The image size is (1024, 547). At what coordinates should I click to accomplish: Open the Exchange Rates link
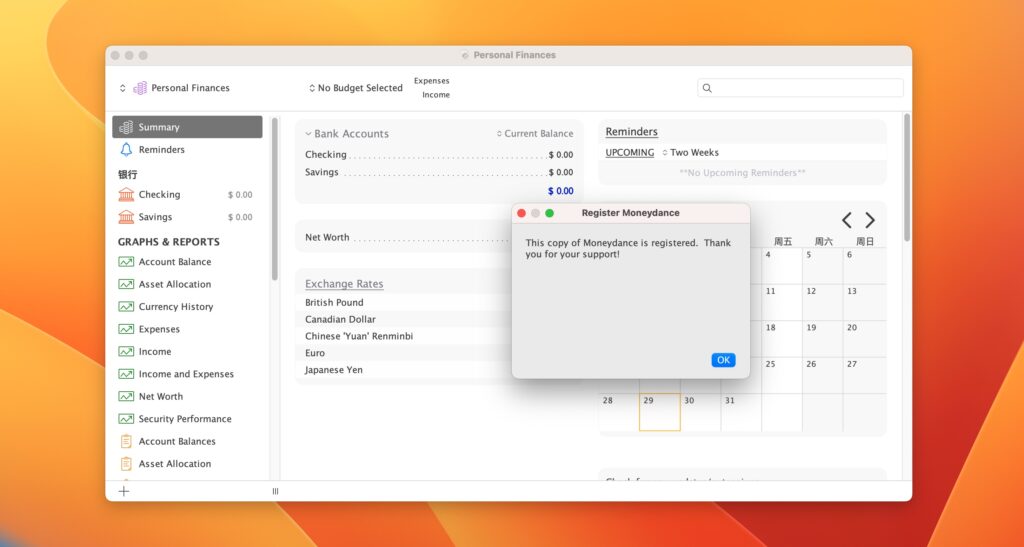[344, 284]
